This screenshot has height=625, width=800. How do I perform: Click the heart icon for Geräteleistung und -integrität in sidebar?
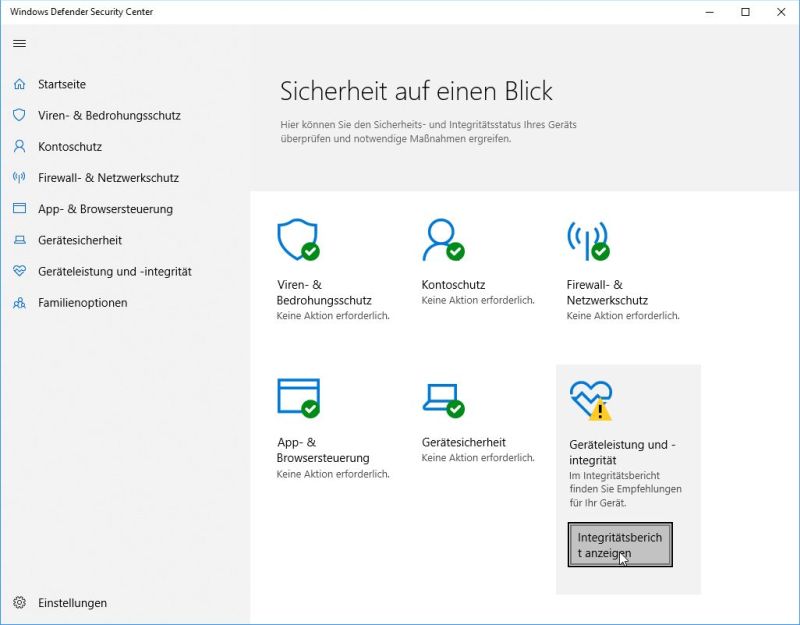tap(19, 271)
